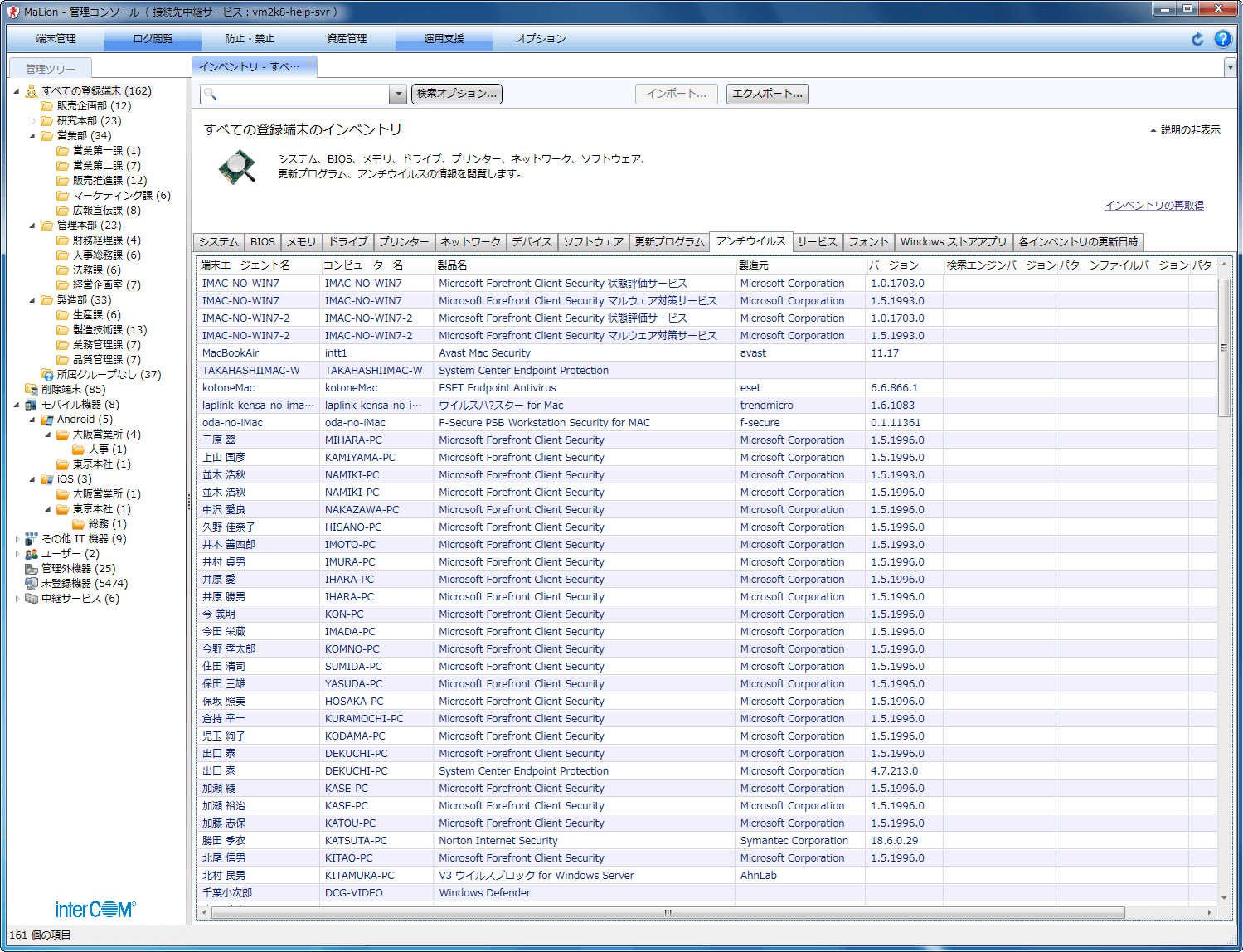Viewport: 1243px width, 952px height.
Task: Open the search box dropdown arrow
Action: click(398, 95)
